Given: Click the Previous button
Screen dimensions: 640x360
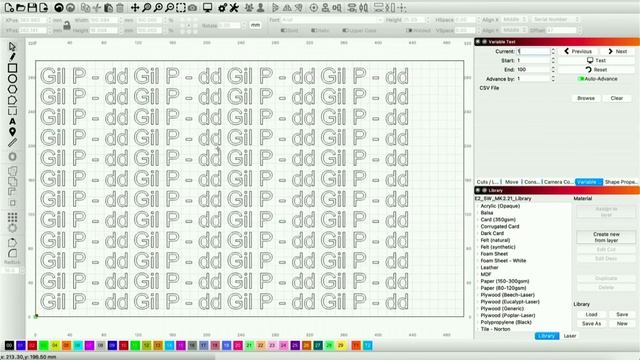Looking at the screenshot, I should 578,51.
